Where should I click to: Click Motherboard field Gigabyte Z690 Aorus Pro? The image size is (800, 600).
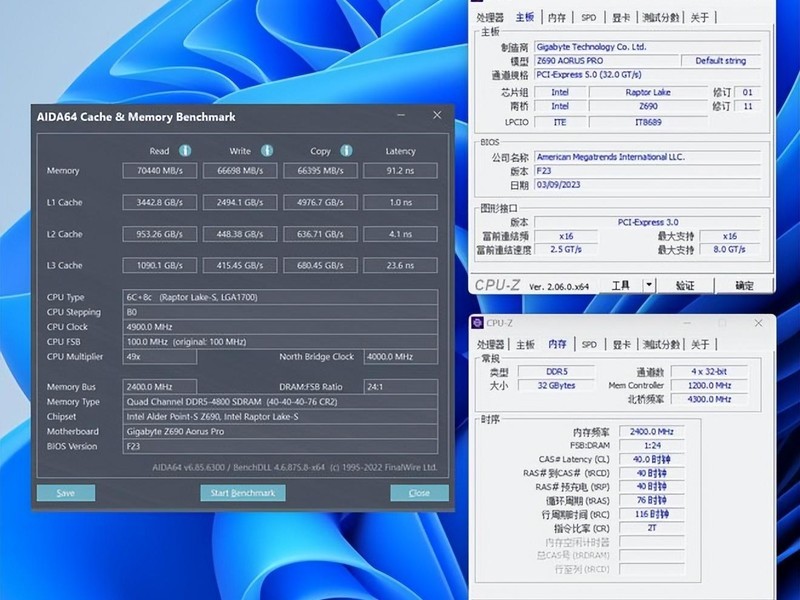point(280,431)
